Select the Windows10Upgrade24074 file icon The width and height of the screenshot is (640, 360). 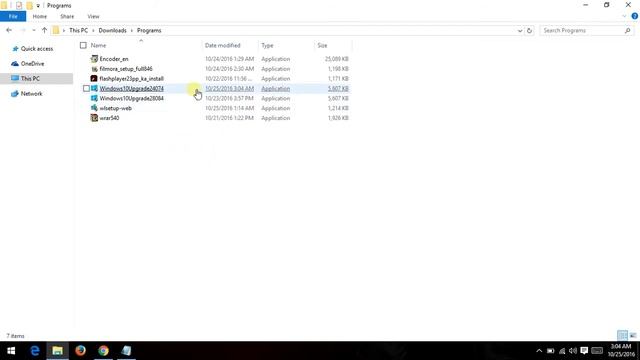pyautogui.click(x=94, y=89)
